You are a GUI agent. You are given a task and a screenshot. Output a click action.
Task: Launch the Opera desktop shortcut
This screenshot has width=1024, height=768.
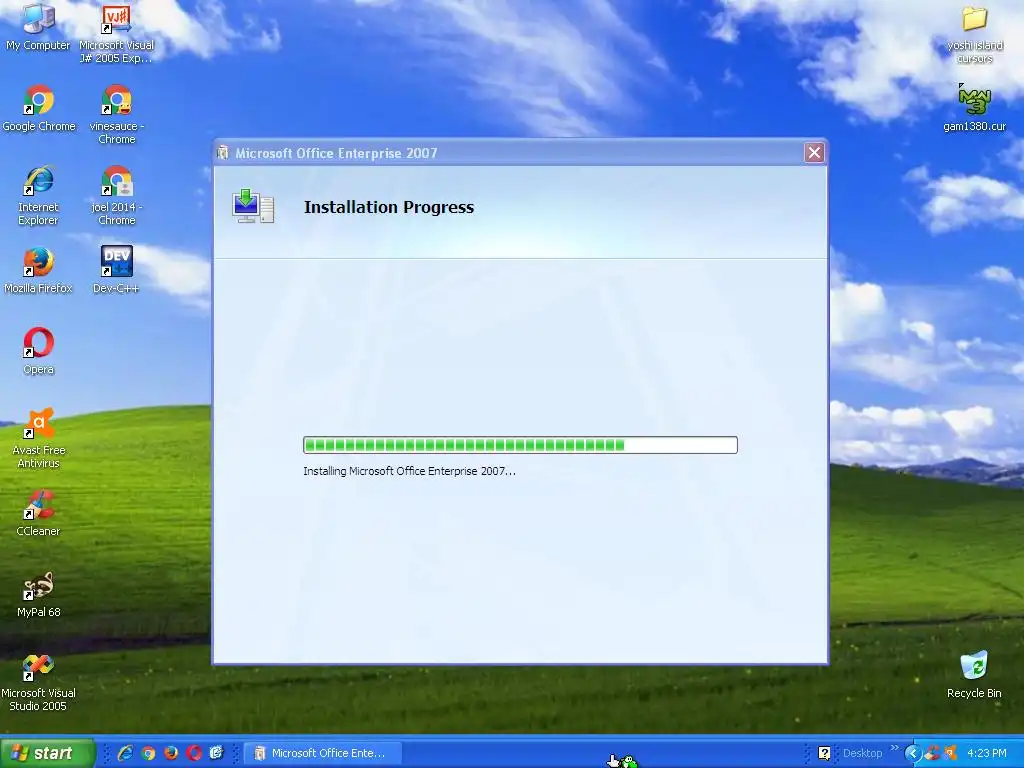click(39, 351)
